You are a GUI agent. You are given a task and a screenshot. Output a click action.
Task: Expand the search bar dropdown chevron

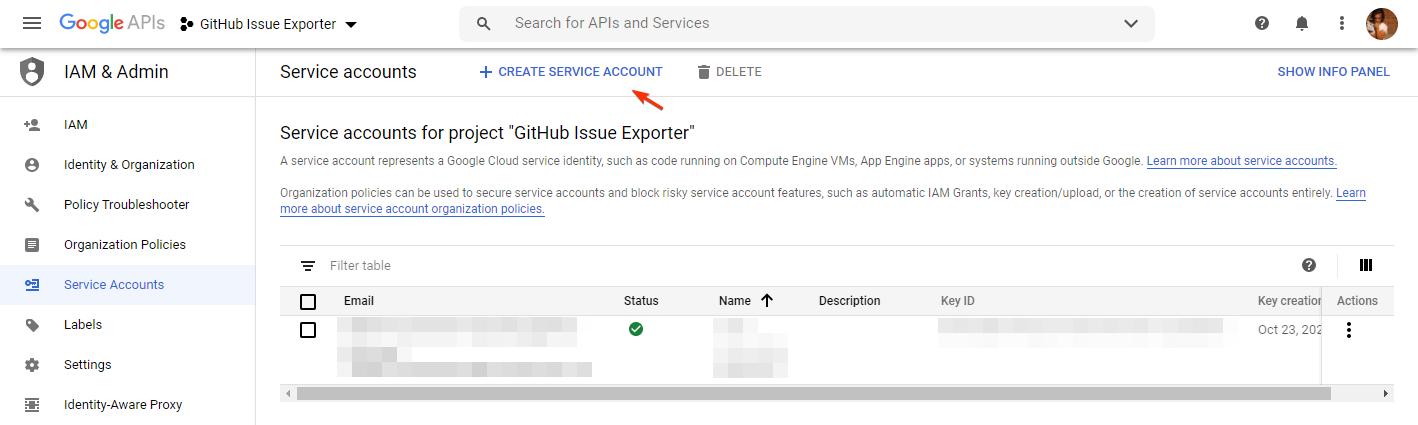click(x=1131, y=24)
